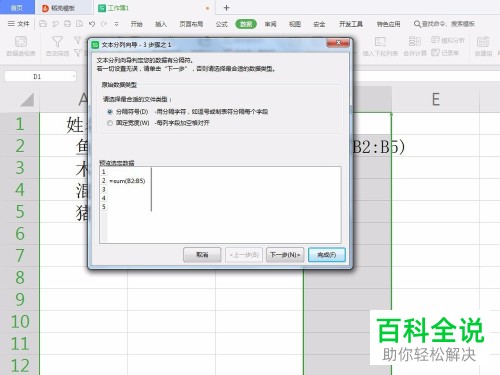Click the Print icon in quick access toolbar
This screenshot has height=375, width=500.
coord(67,24)
